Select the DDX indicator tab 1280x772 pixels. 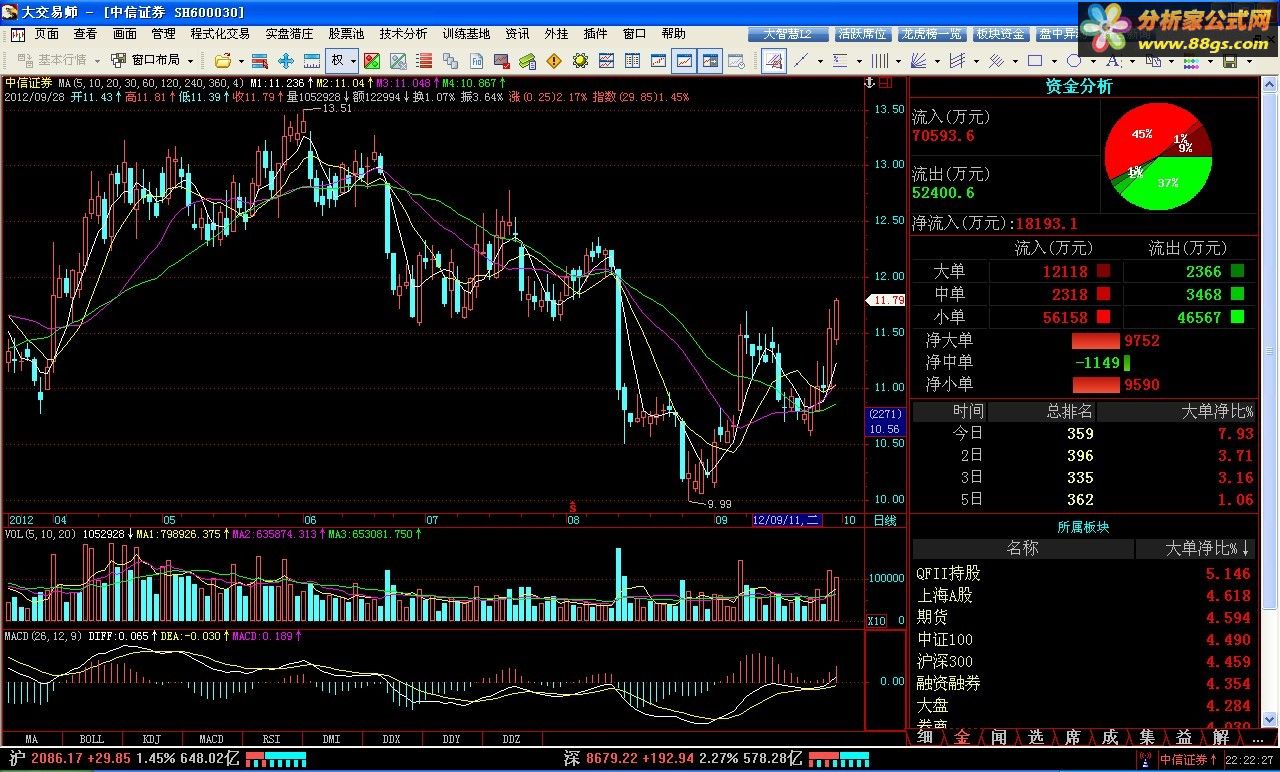click(391, 739)
